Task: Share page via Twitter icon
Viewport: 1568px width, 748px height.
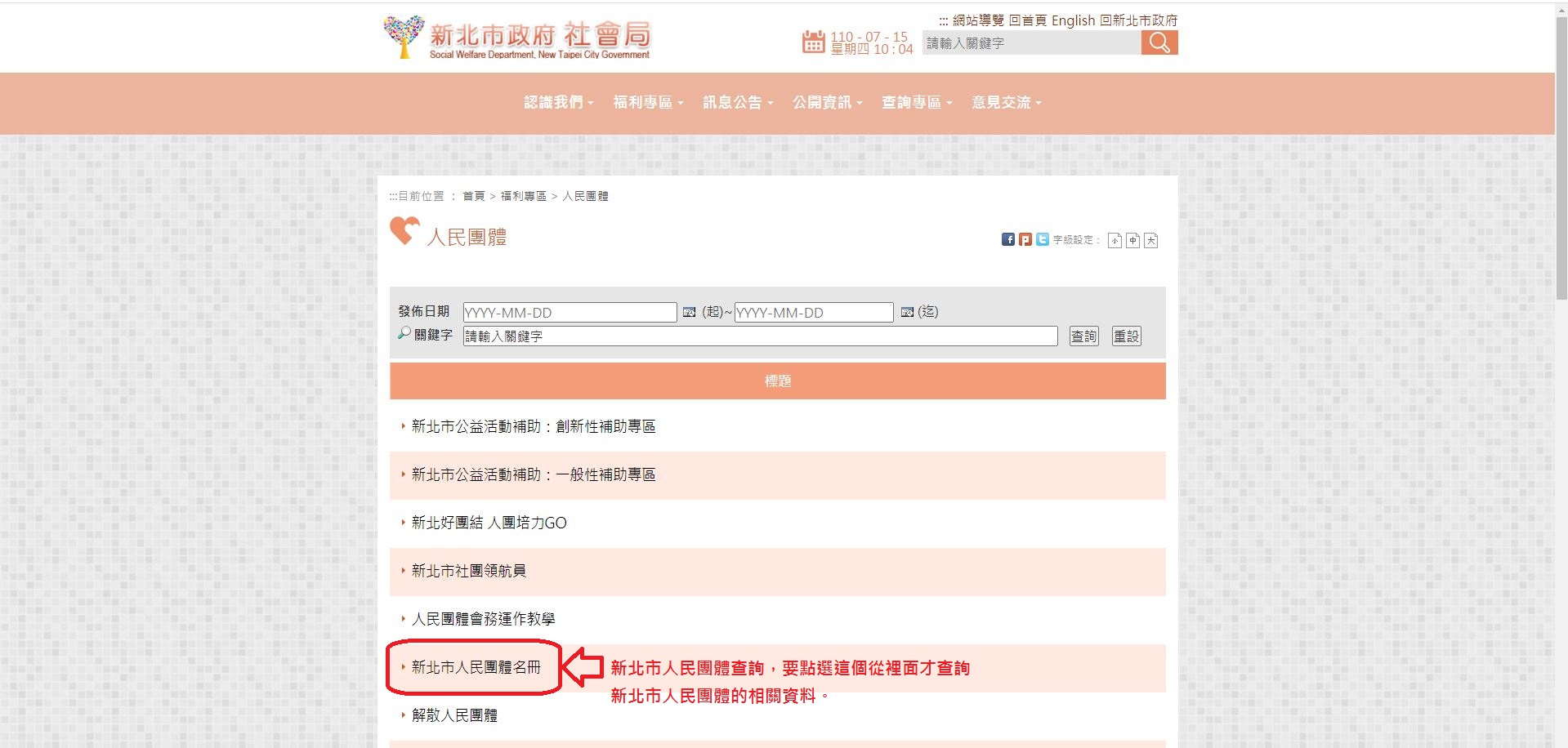Action: [x=1043, y=239]
